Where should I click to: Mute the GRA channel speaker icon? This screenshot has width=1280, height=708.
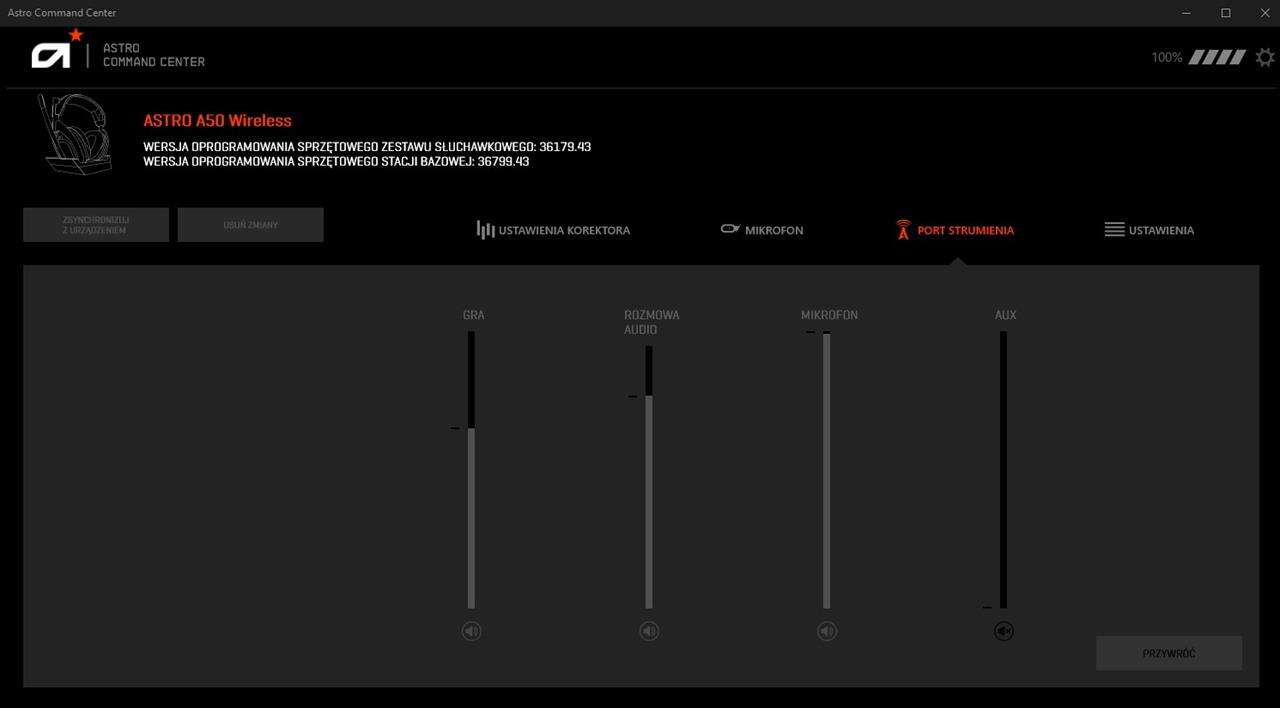(472, 631)
